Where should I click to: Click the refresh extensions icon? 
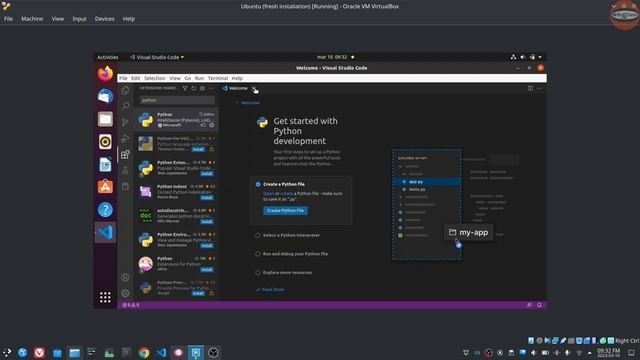[x=193, y=88]
